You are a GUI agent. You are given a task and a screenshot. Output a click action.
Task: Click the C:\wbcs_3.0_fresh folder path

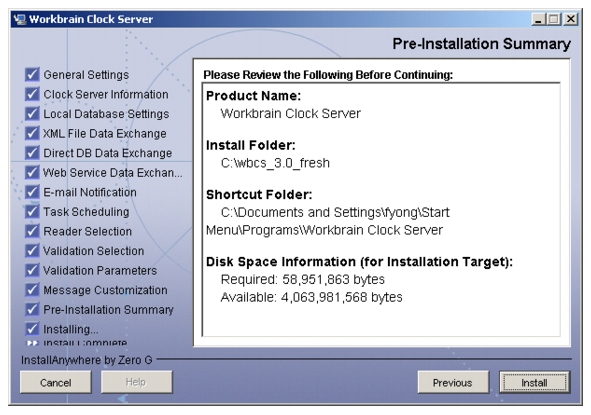tap(275, 163)
